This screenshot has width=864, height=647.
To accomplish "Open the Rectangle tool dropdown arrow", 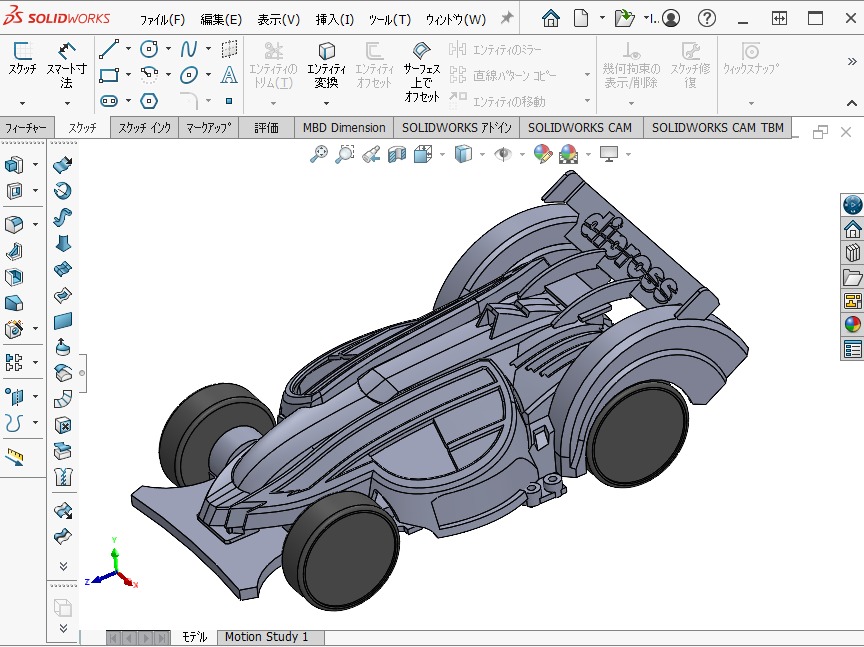I will pos(128,74).
